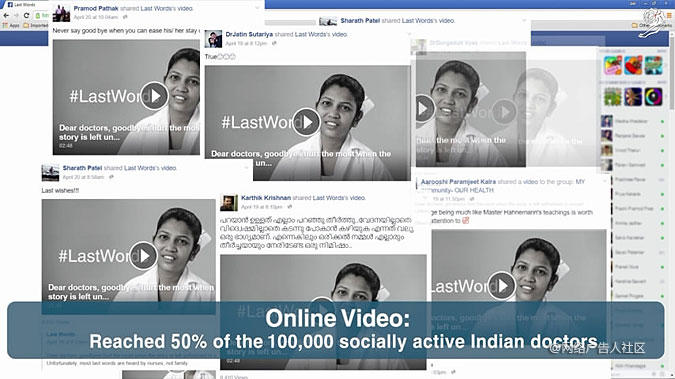Screen dimensions: 675x379
Task: Click Pramod Pathak's profile picture
Action: click(x=61, y=13)
